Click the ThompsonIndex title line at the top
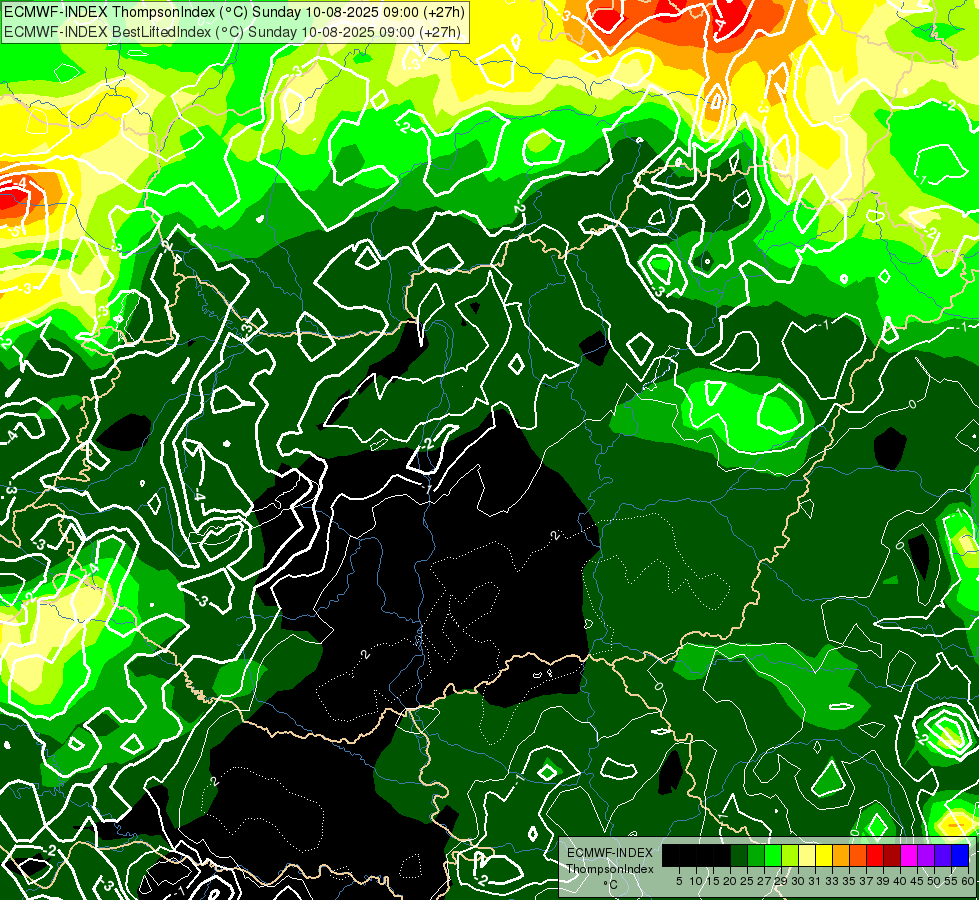This screenshot has width=979, height=900. coord(234,11)
